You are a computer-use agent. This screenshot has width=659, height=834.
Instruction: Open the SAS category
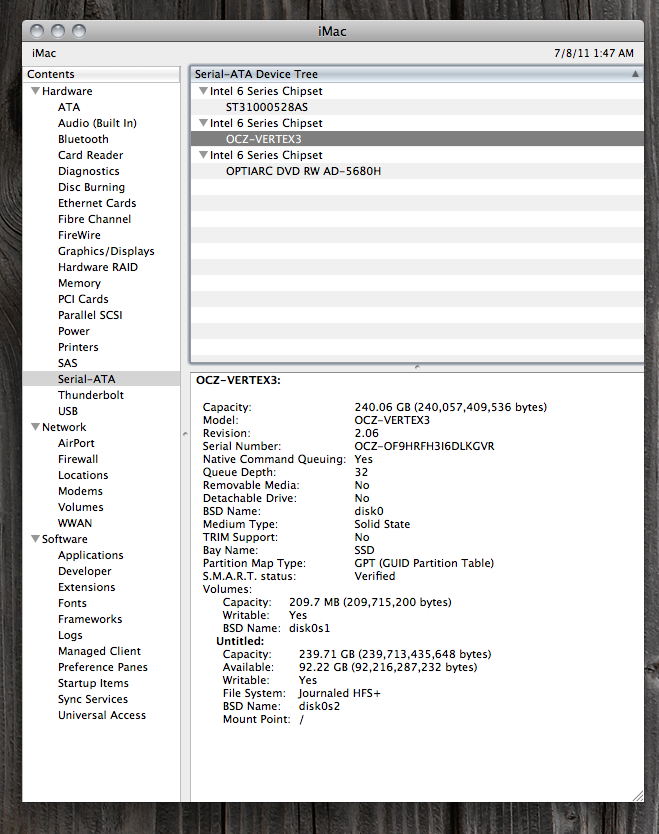68,363
